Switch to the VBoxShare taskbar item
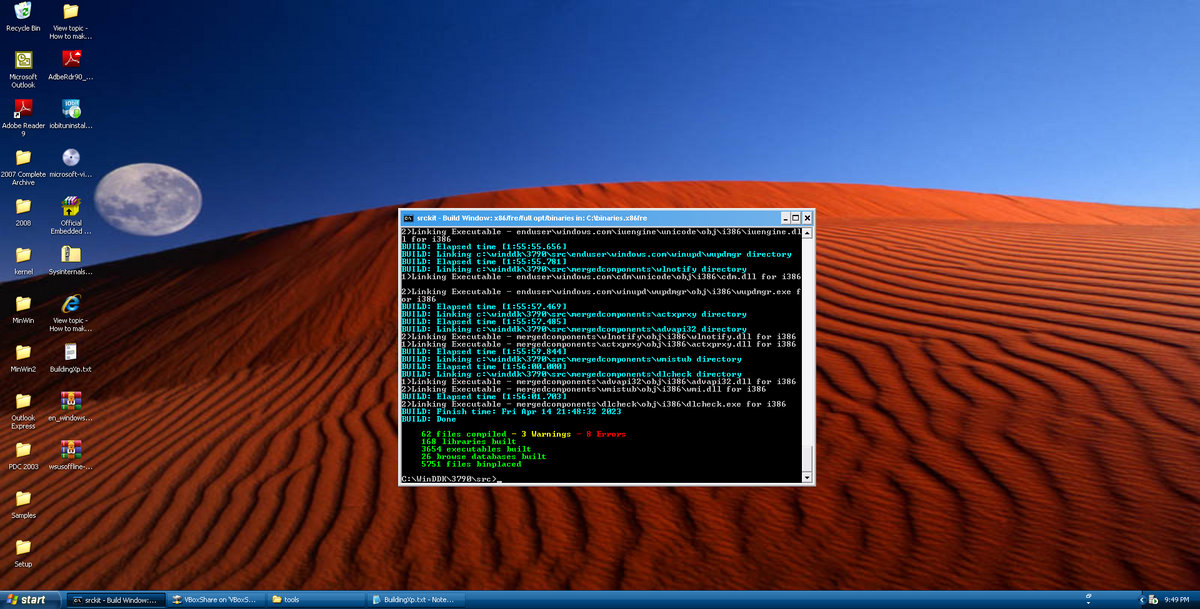Viewport: 1200px width, 609px height. pyautogui.click(x=213, y=600)
